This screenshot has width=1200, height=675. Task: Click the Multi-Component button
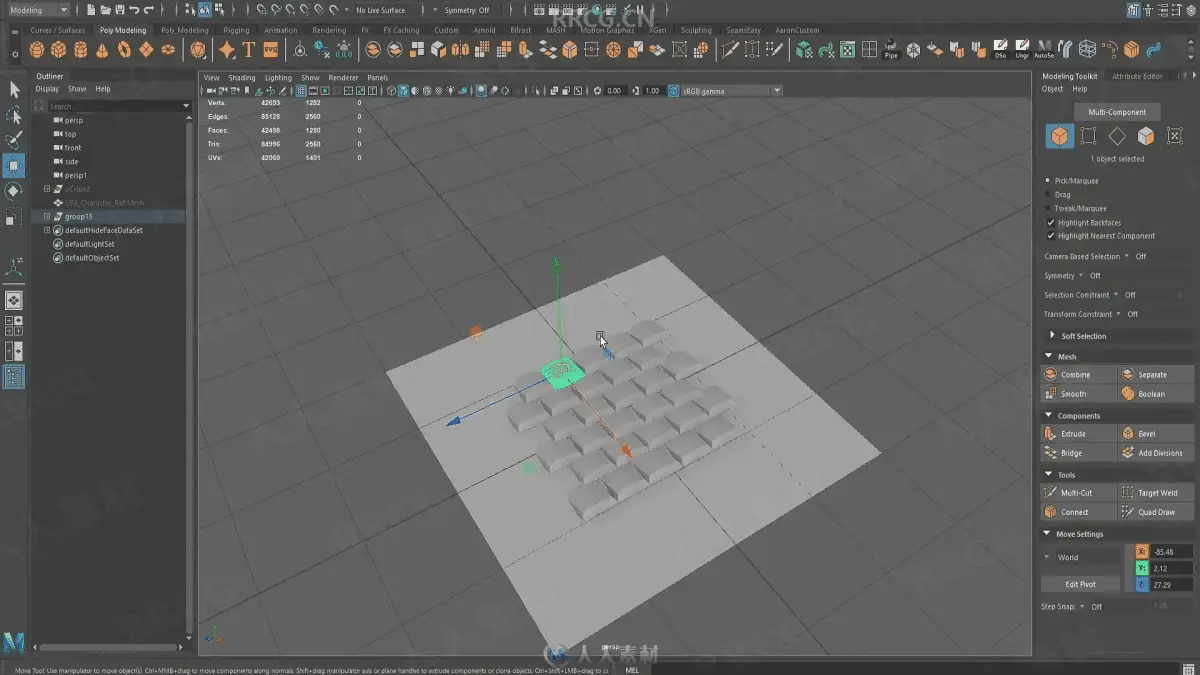coord(1117,112)
